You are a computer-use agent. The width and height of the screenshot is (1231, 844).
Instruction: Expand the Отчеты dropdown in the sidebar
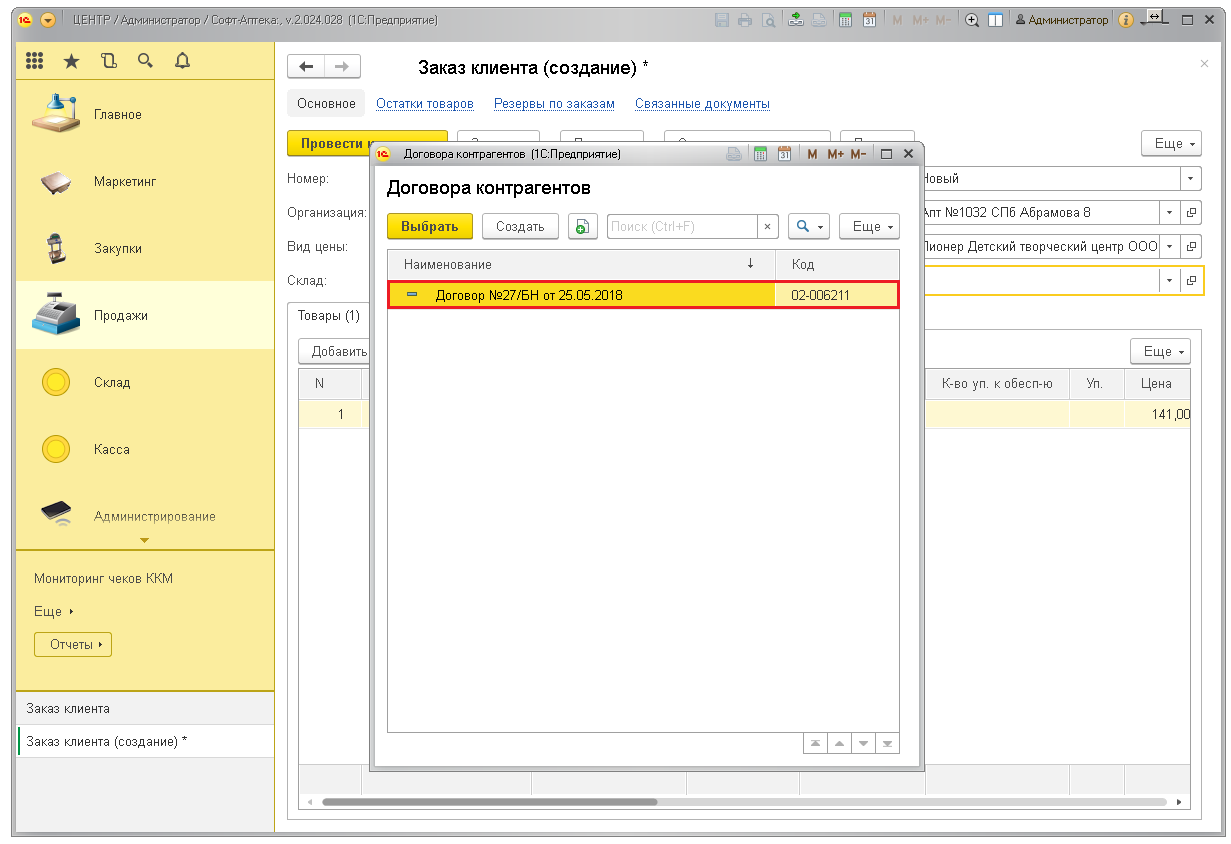click(73, 645)
